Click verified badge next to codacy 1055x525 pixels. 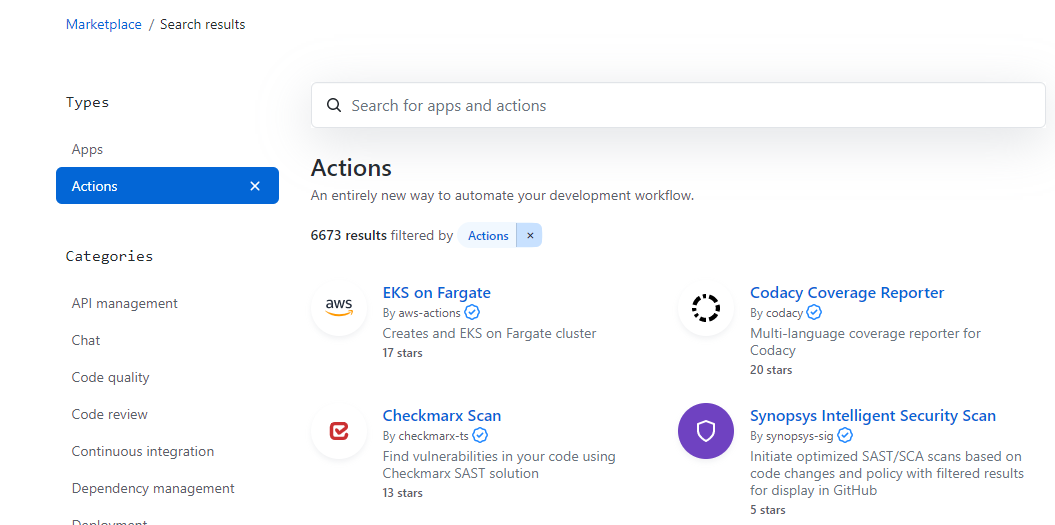pyautogui.click(x=814, y=313)
